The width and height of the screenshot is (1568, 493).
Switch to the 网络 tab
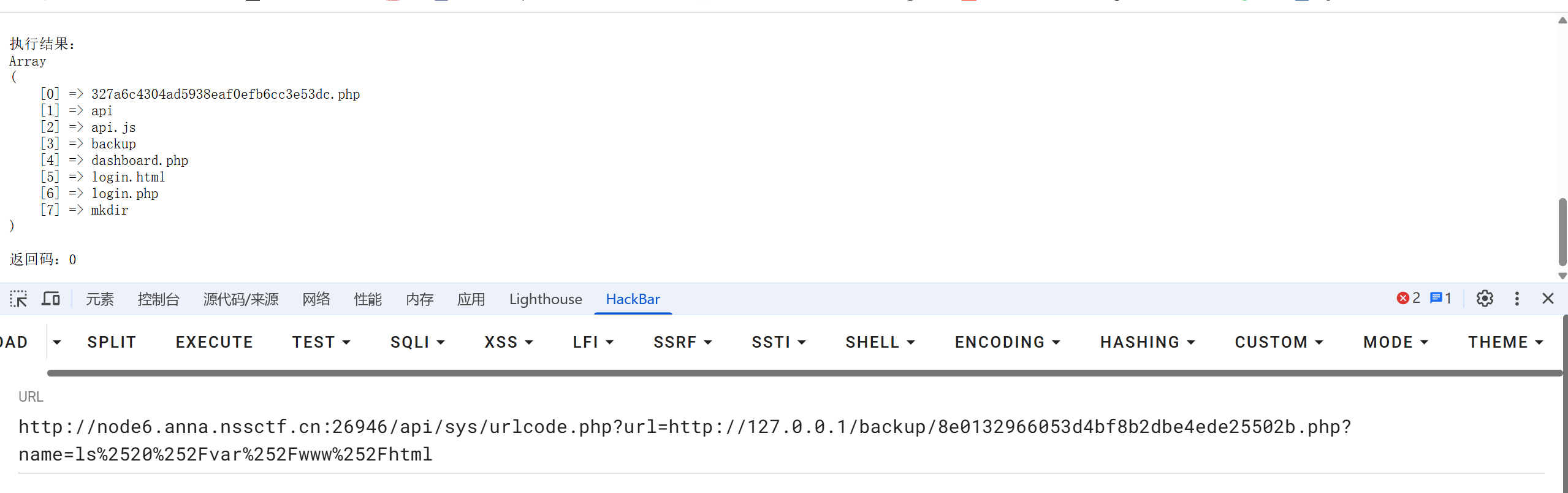coord(316,299)
